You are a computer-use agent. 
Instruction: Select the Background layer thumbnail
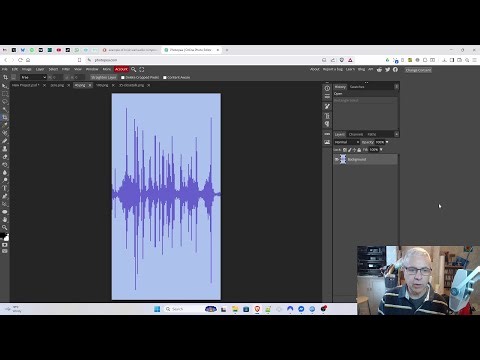[343, 159]
